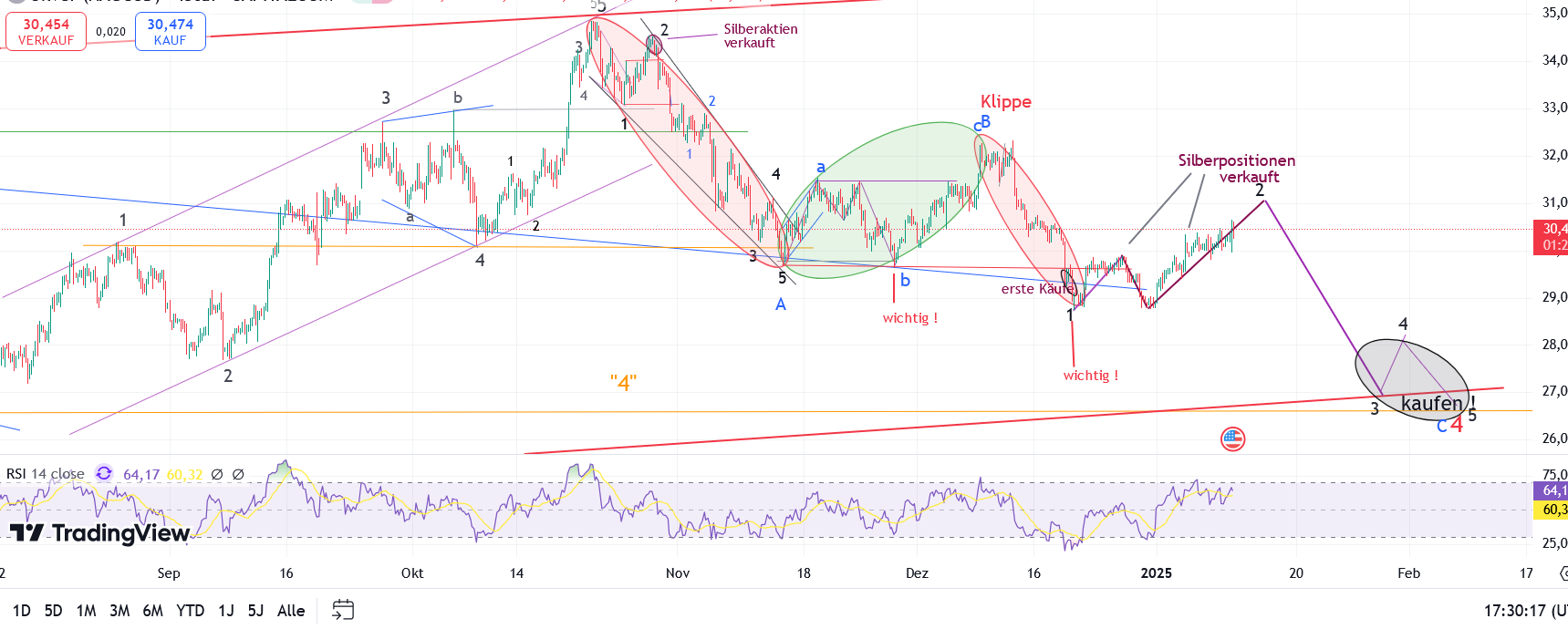The image size is (1568, 629).
Task: Choose the 1J one-year range
Action: click(226, 611)
